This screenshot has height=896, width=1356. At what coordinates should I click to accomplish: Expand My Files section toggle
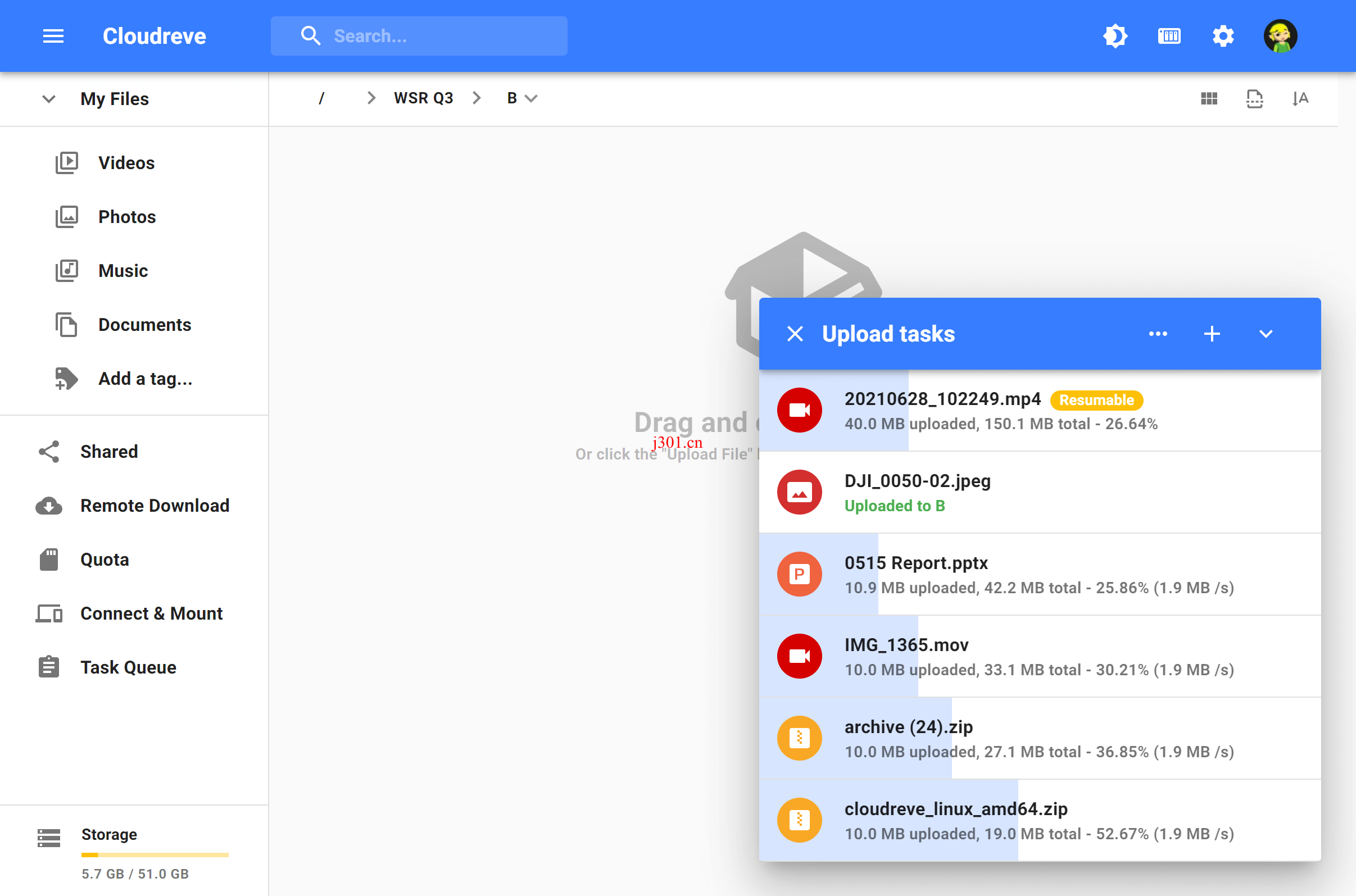pyautogui.click(x=47, y=98)
